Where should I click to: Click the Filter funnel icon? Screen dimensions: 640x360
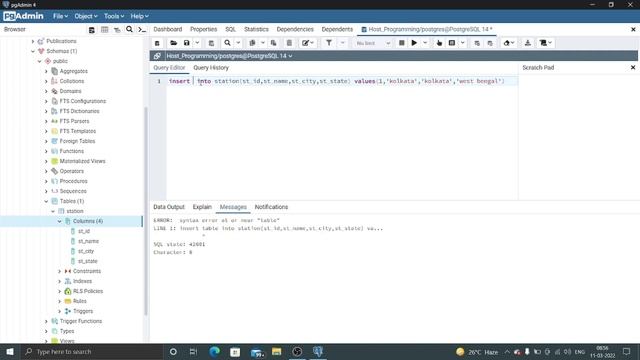point(329,43)
